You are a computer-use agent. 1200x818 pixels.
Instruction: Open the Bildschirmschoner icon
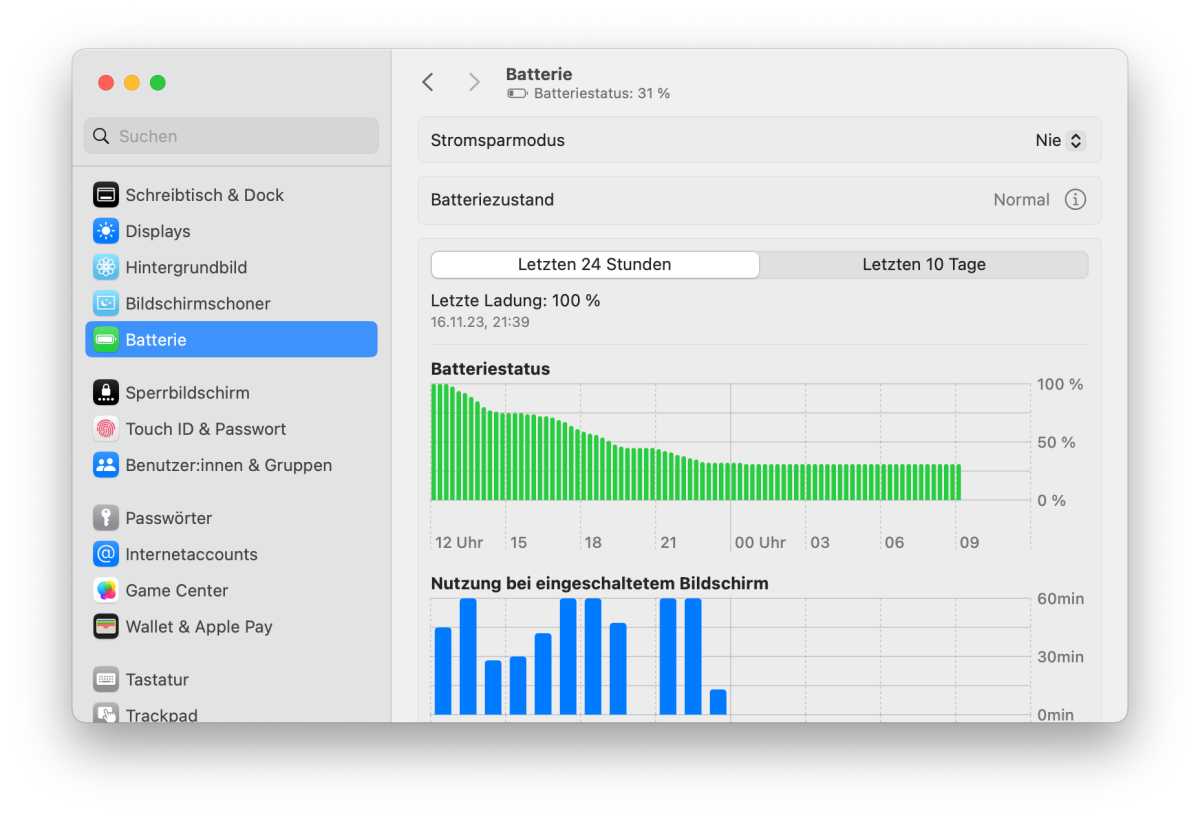coord(106,303)
